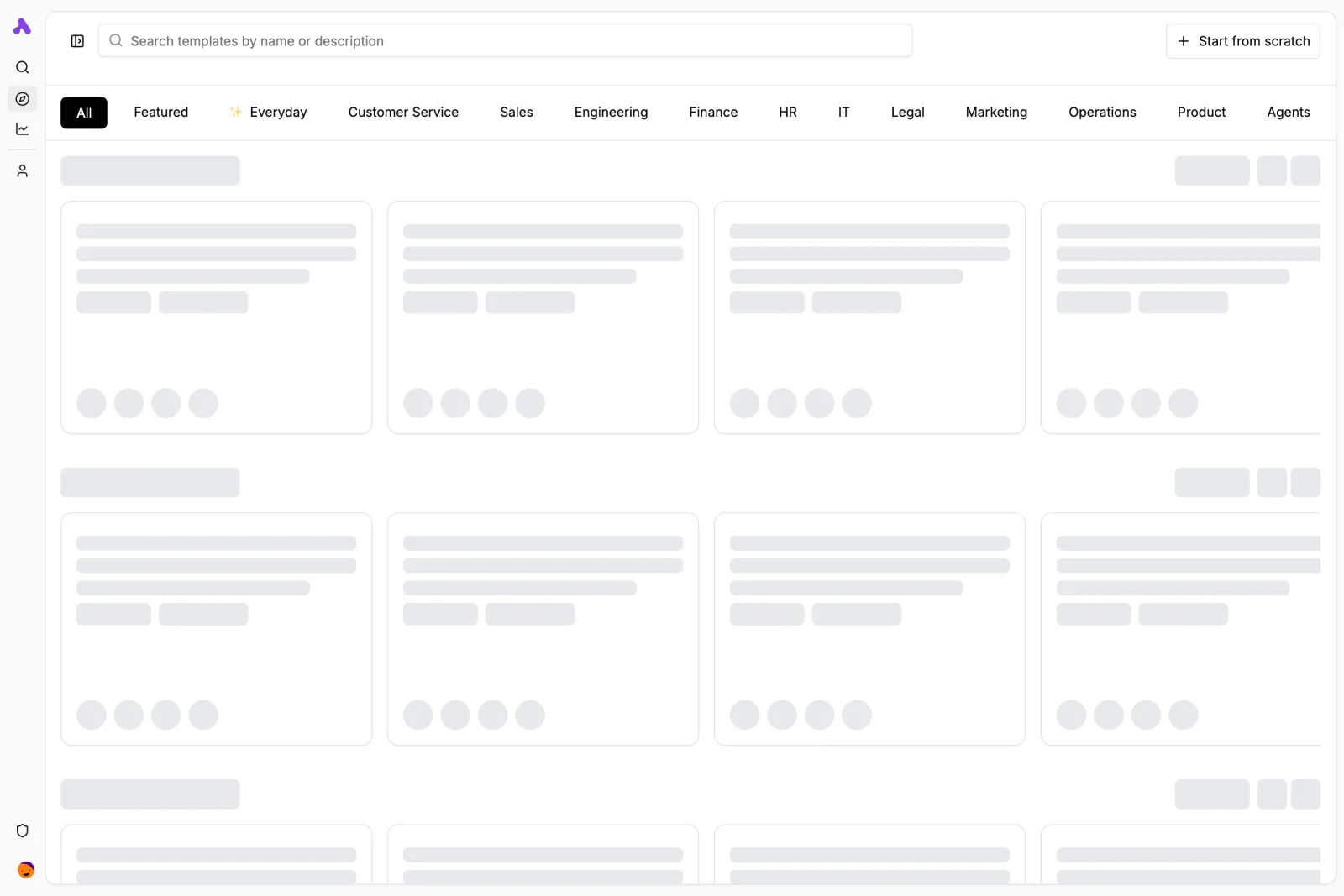The image size is (1344, 896).
Task: Open the analytics chart icon in sidebar
Action: [23, 129]
